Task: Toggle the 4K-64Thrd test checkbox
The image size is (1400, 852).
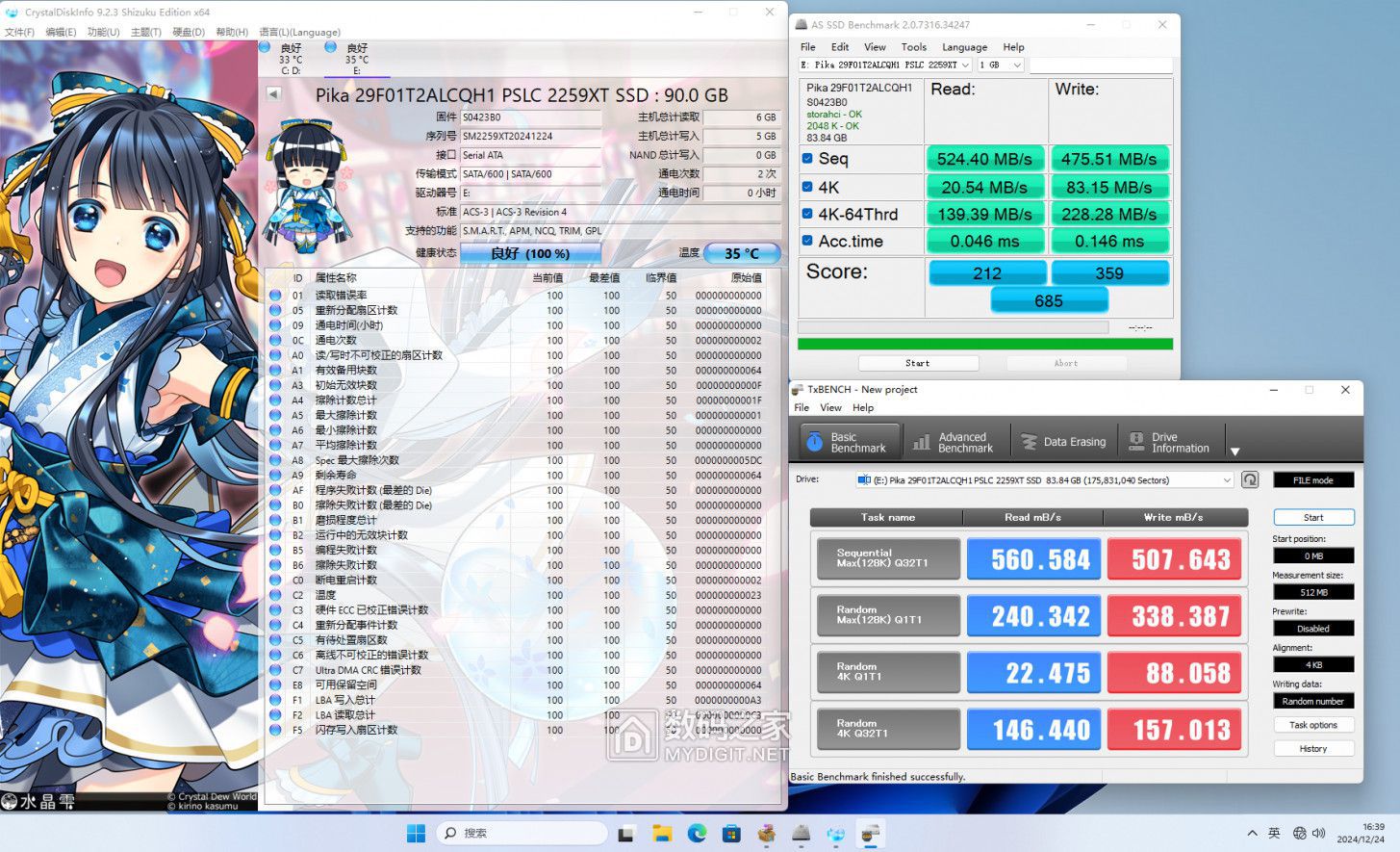Action: (x=807, y=214)
